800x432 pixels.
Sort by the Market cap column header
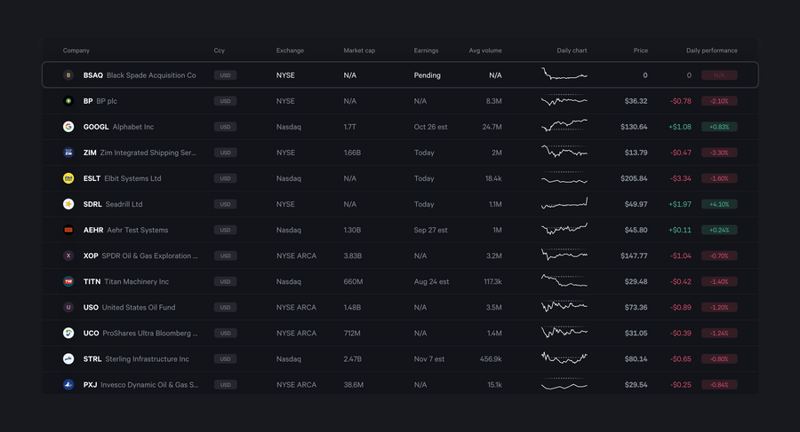pos(359,50)
